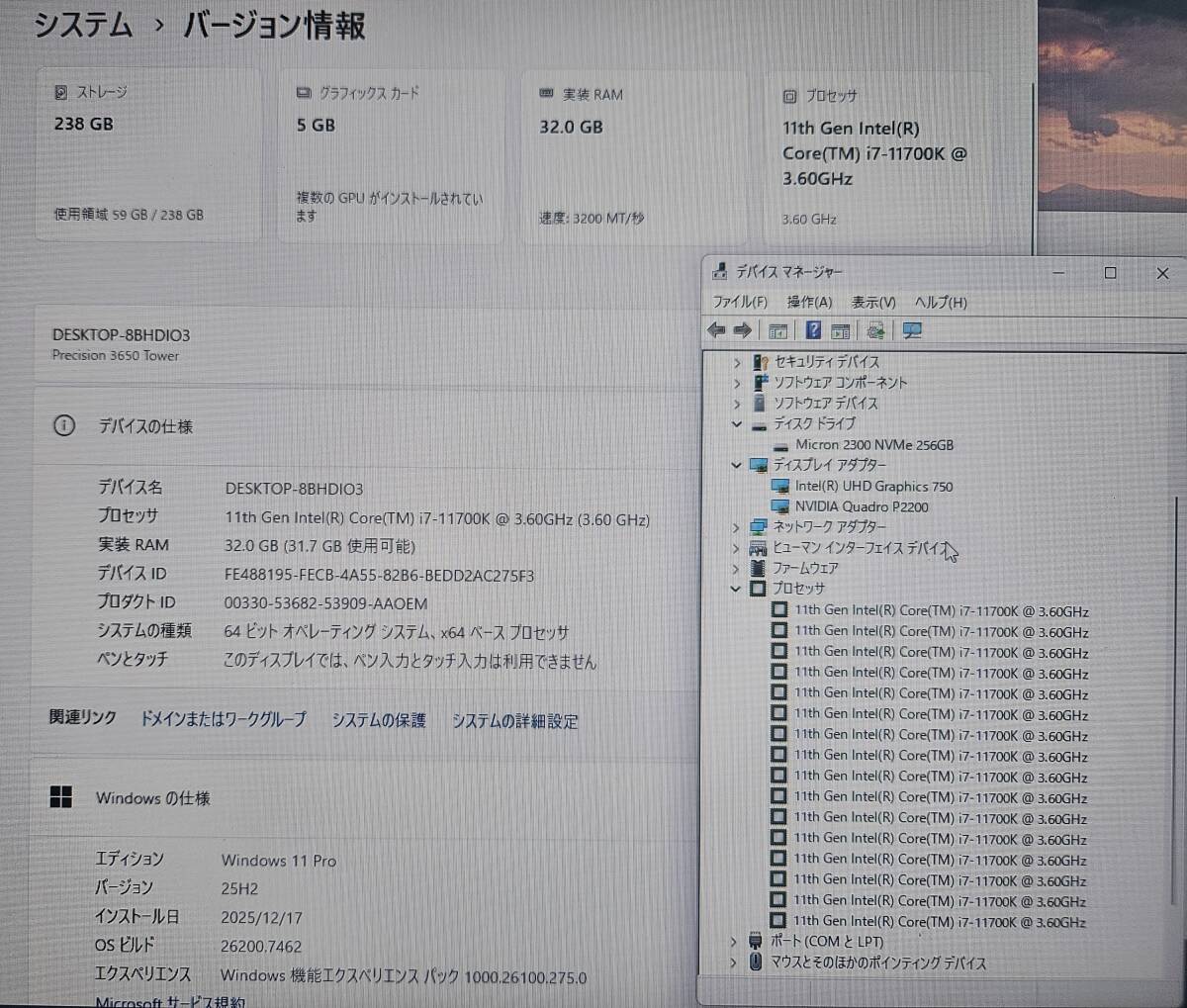Click the info icon beside デバイスの仕様
This screenshot has width=1187, height=1008.
64,426
